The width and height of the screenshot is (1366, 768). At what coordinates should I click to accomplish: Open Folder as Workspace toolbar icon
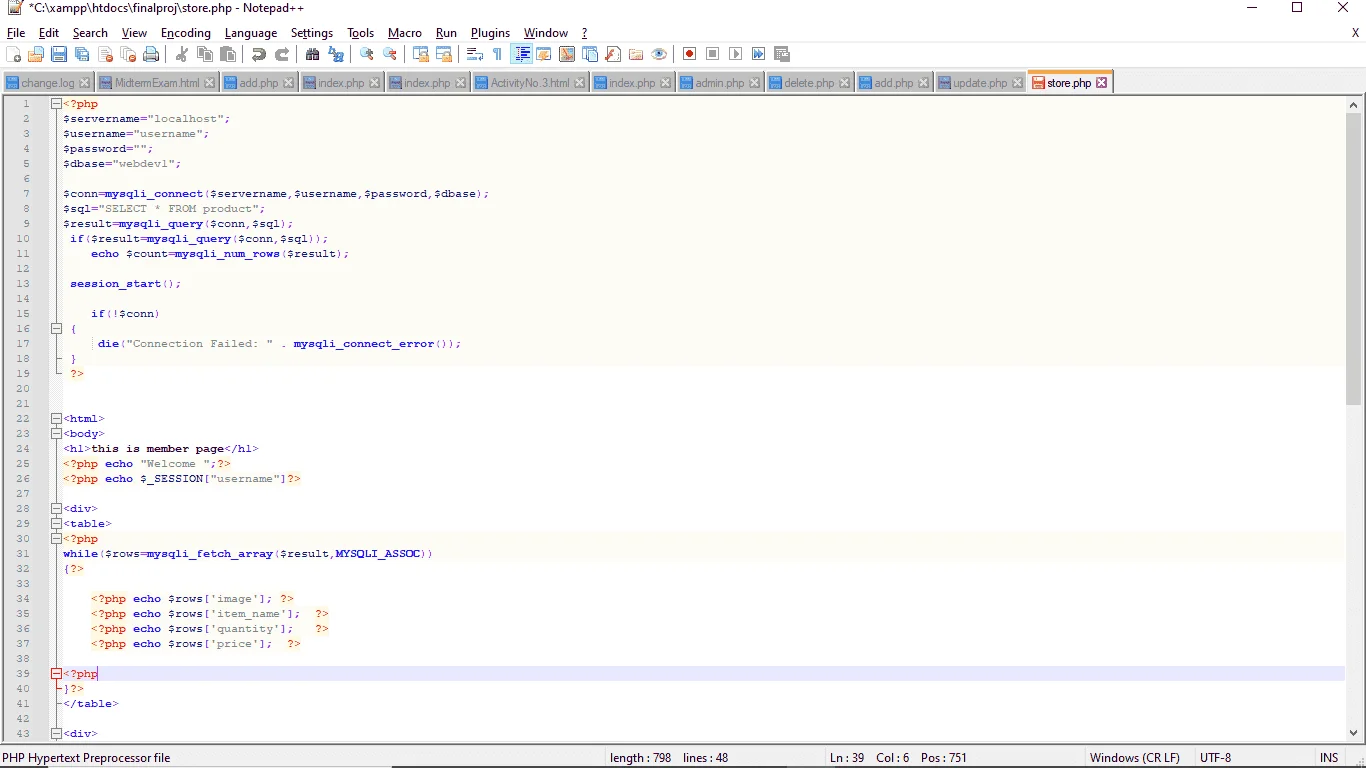coord(636,54)
